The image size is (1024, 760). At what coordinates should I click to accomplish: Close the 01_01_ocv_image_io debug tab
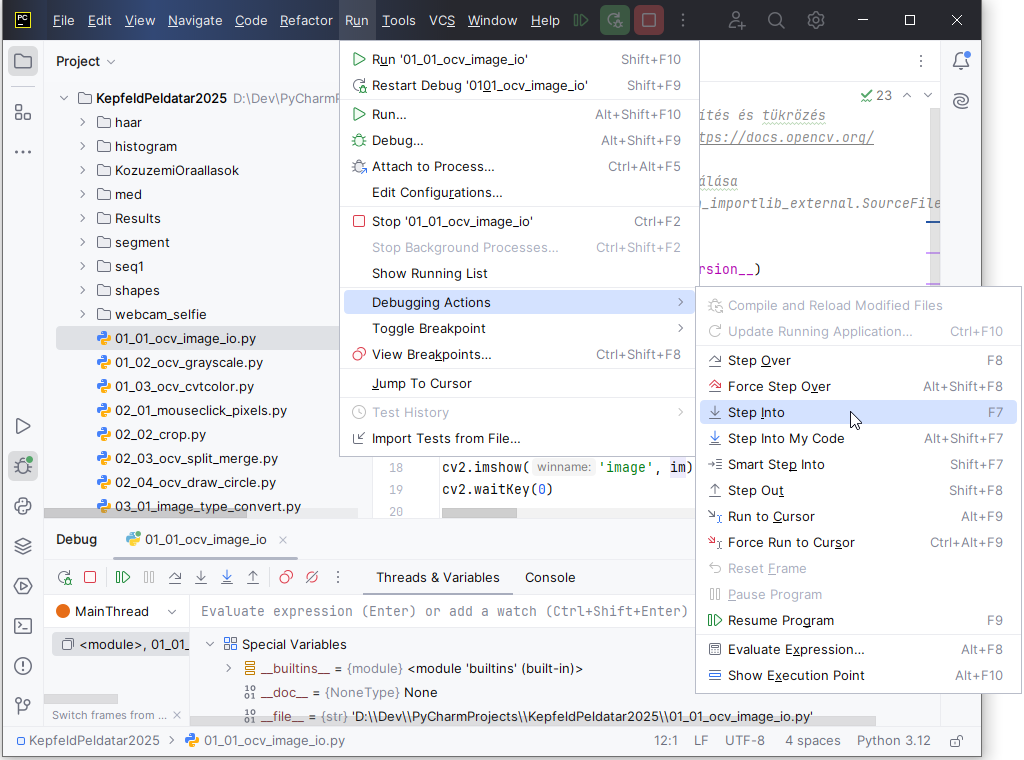coord(283,540)
